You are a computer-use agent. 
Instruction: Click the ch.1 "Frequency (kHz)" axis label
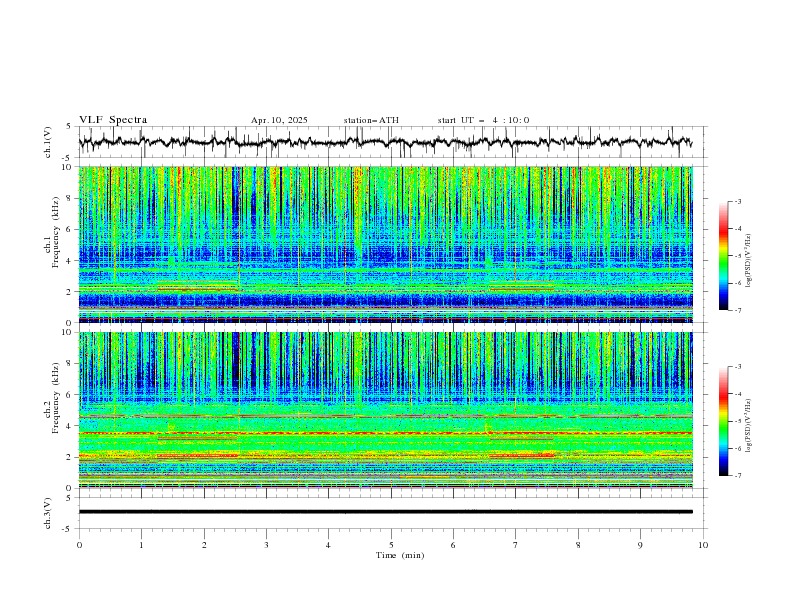(56, 231)
